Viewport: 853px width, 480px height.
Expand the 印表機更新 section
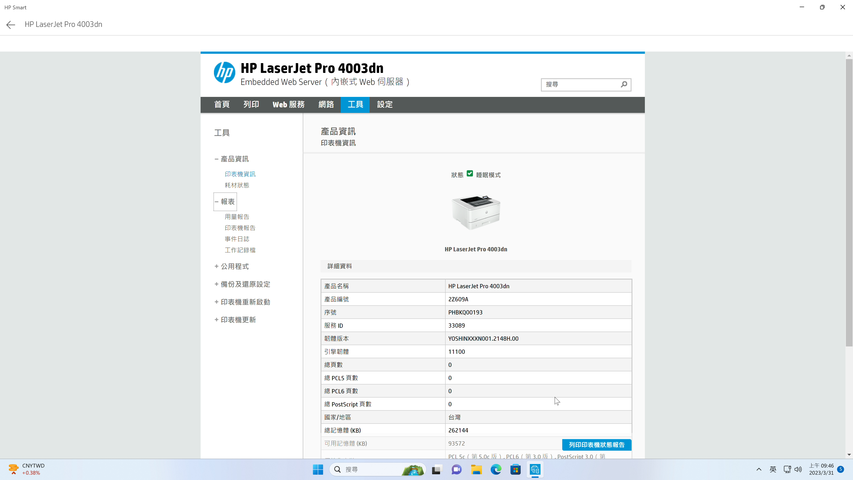(x=235, y=319)
